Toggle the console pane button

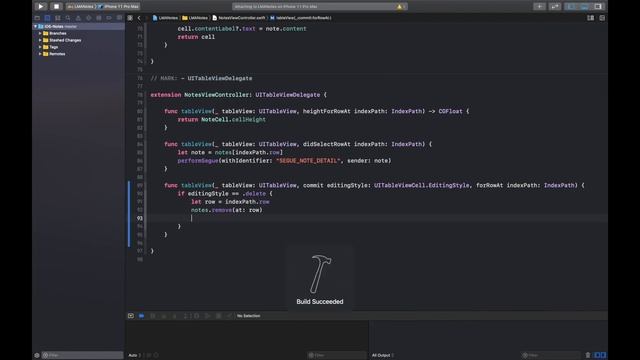(603, 356)
